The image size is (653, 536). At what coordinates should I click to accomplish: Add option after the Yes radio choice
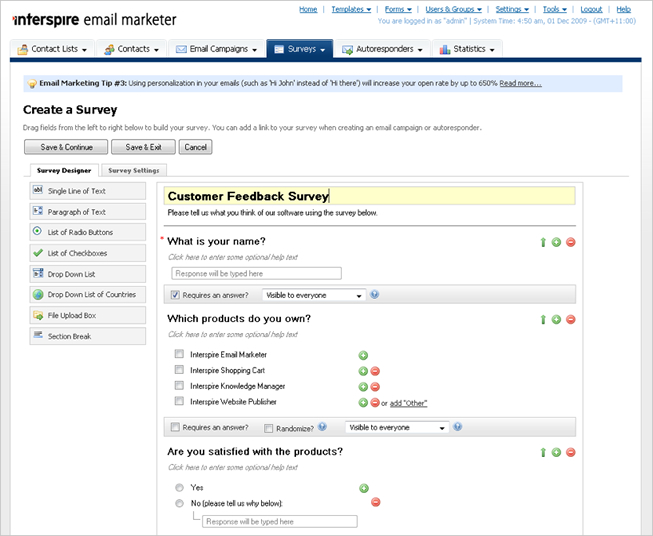[x=364, y=488]
